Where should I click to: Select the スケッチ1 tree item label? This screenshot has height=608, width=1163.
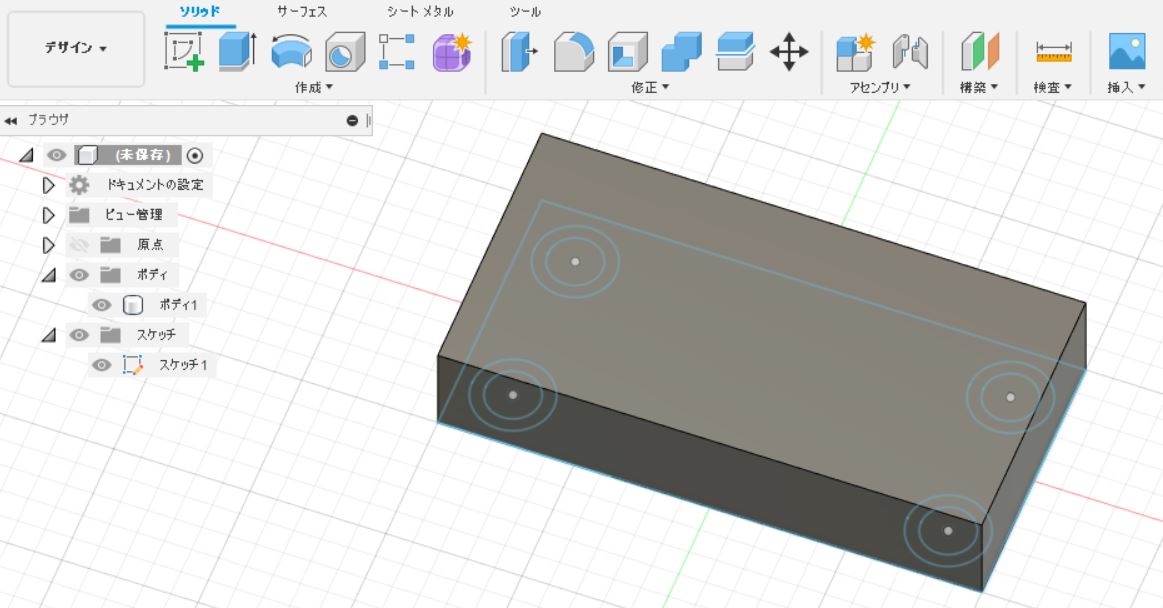coord(183,365)
